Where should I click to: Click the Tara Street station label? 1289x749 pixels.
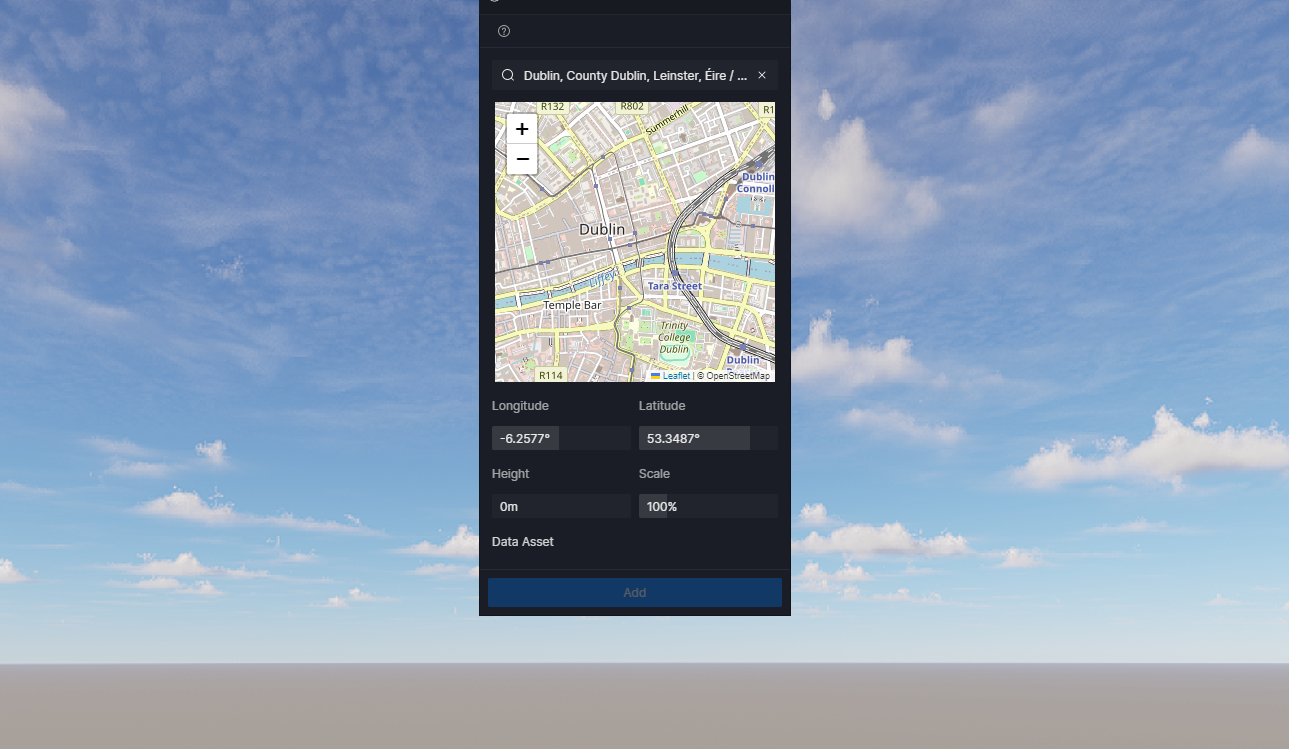pos(674,286)
